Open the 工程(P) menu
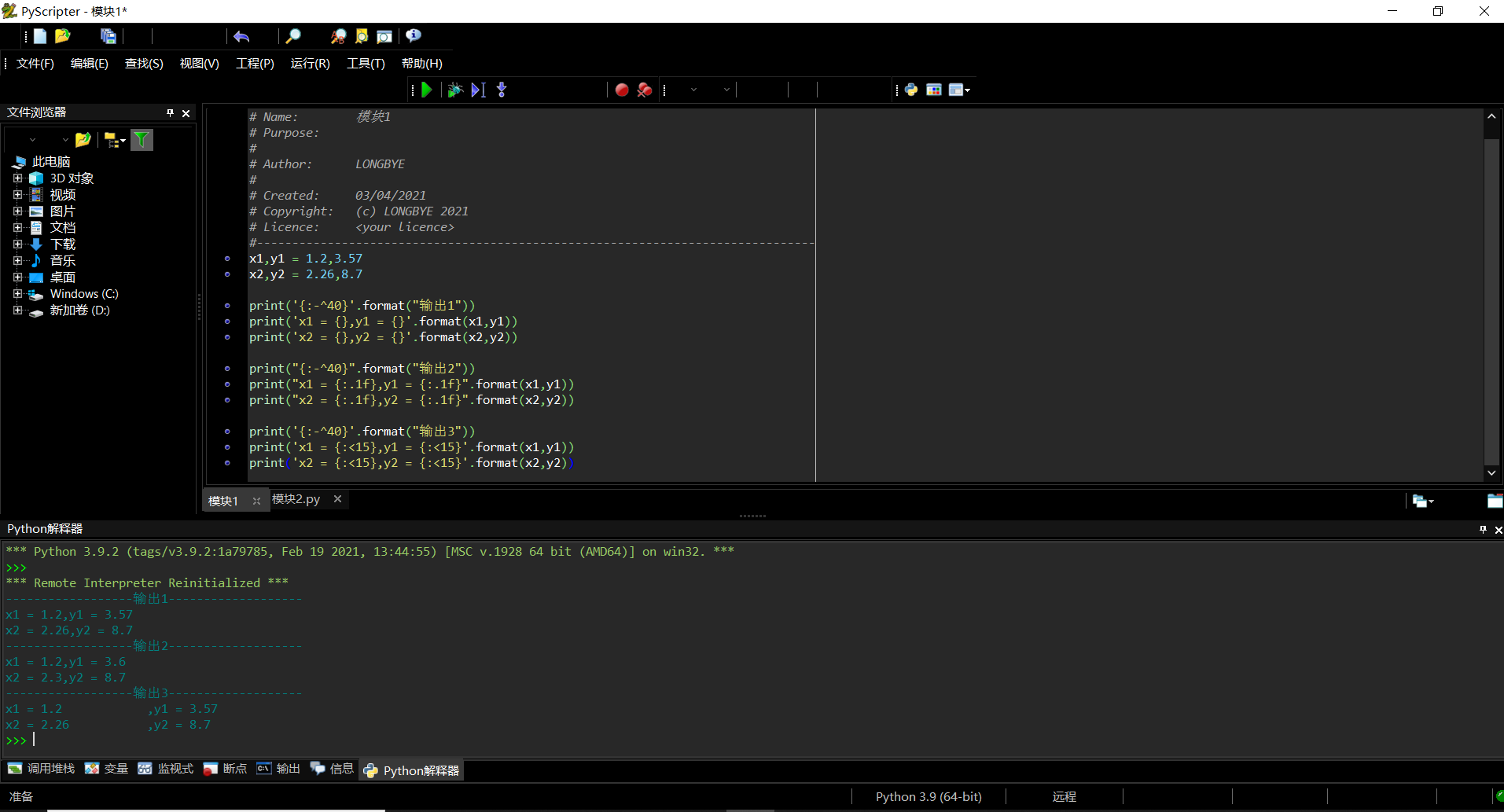This screenshot has height=812, width=1504. (256, 64)
